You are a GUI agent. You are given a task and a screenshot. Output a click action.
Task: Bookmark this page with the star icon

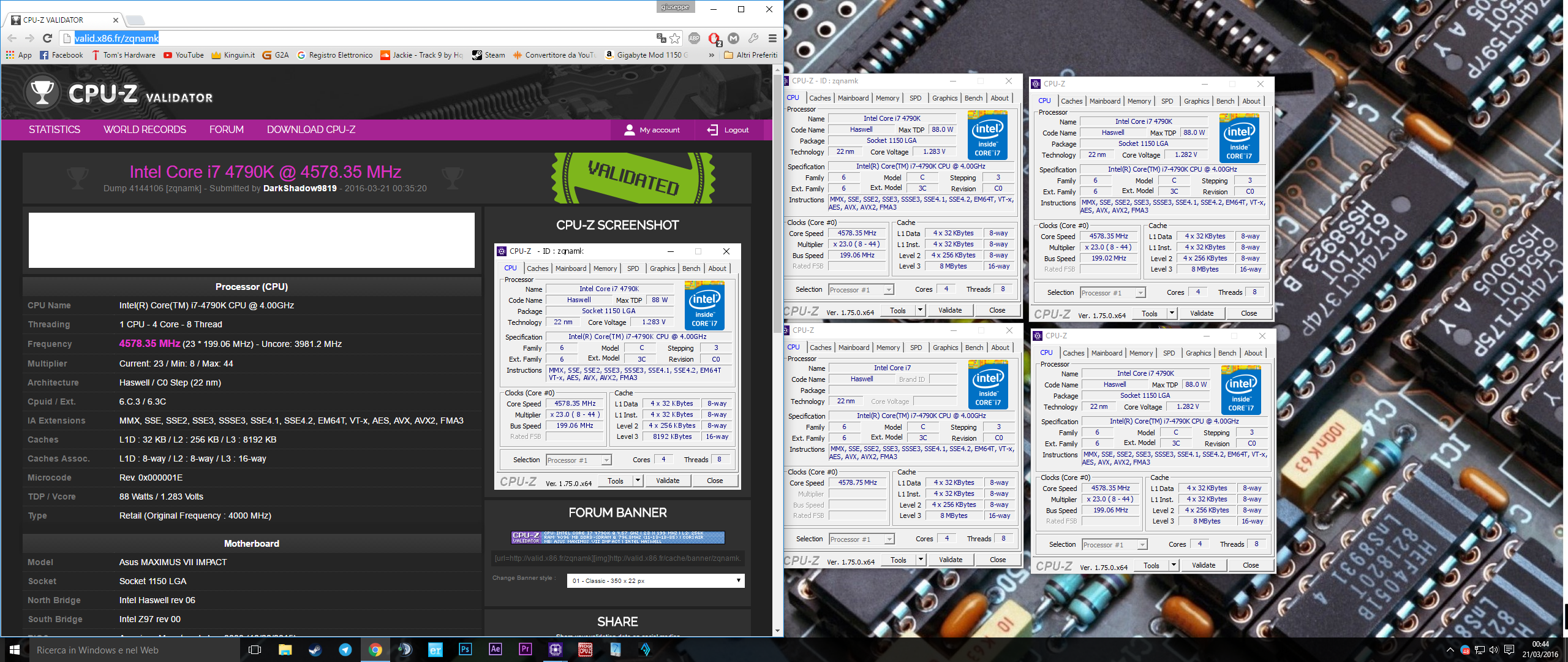pos(675,38)
